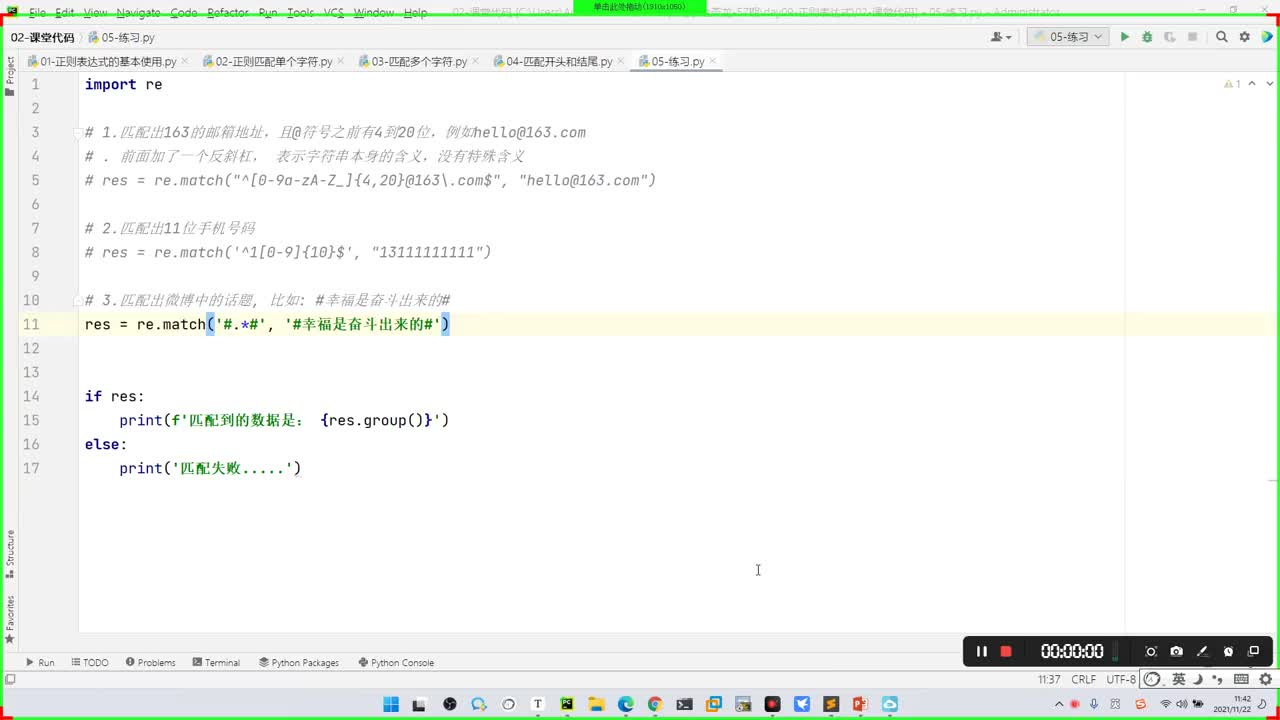Viewport: 1280px width, 720px height.
Task: Pause the screen recording
Action: [982, 651]
